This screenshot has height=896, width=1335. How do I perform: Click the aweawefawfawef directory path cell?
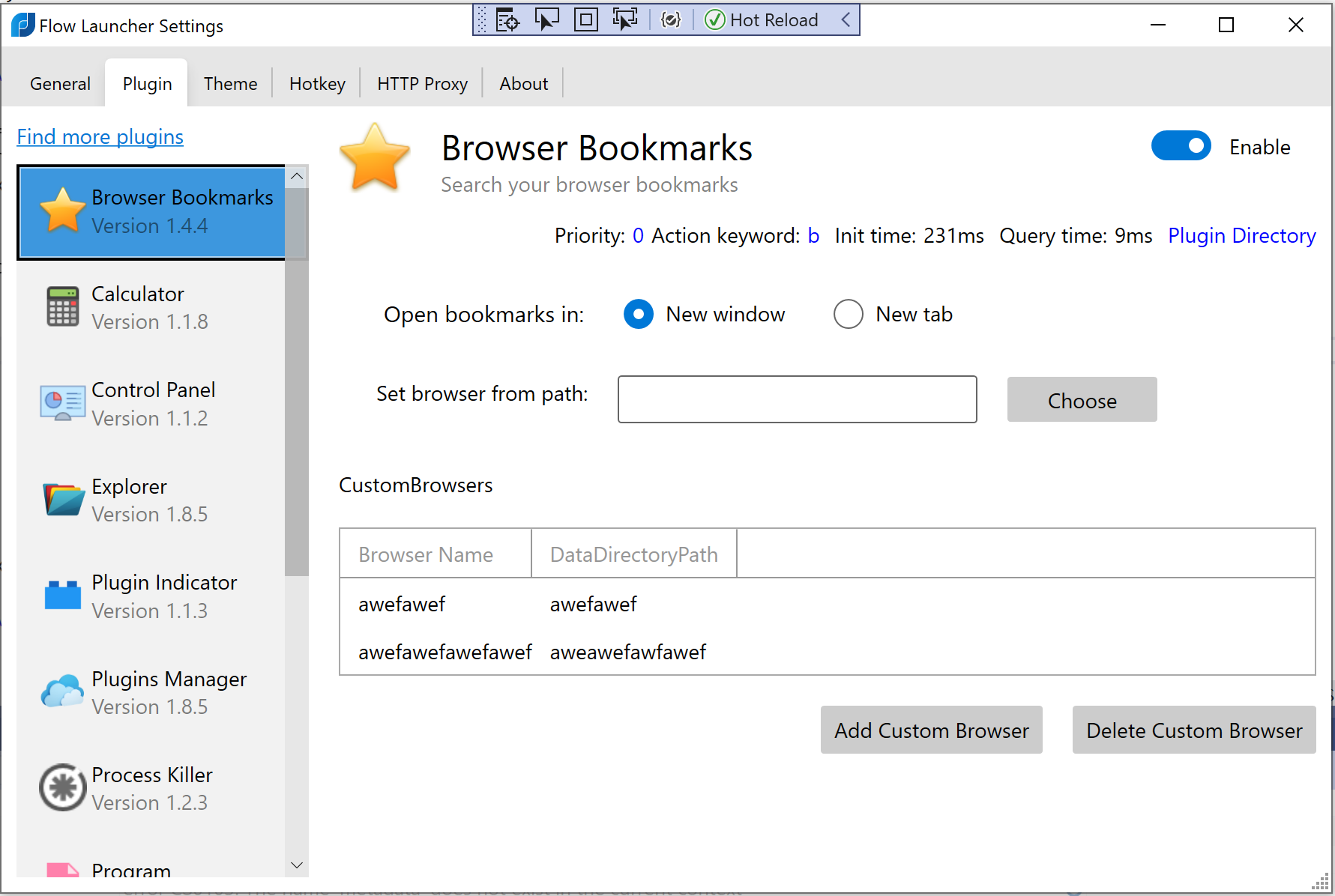click(x=627, y=653)
